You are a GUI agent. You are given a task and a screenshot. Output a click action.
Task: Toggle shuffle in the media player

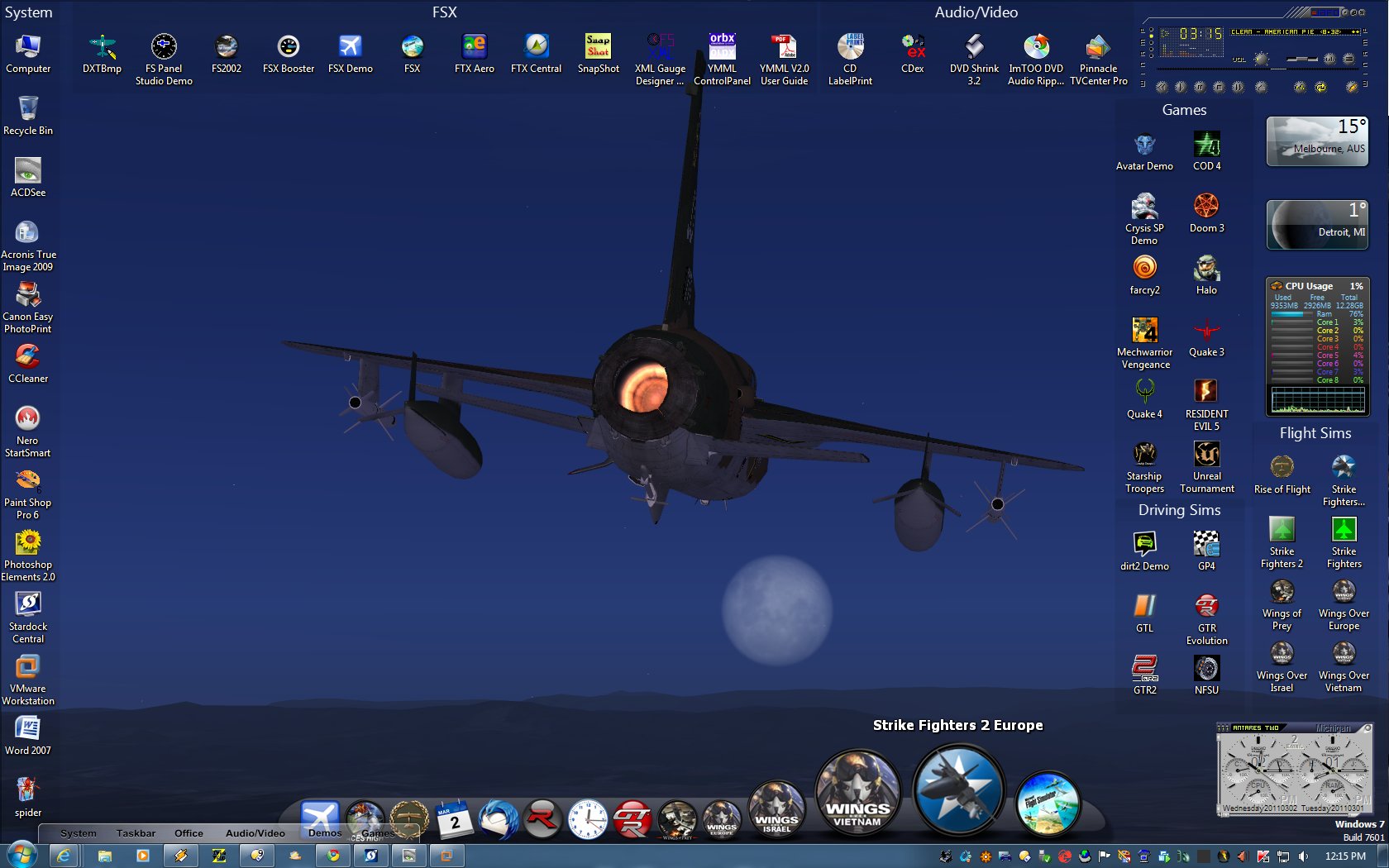[x=1300, y=88]
